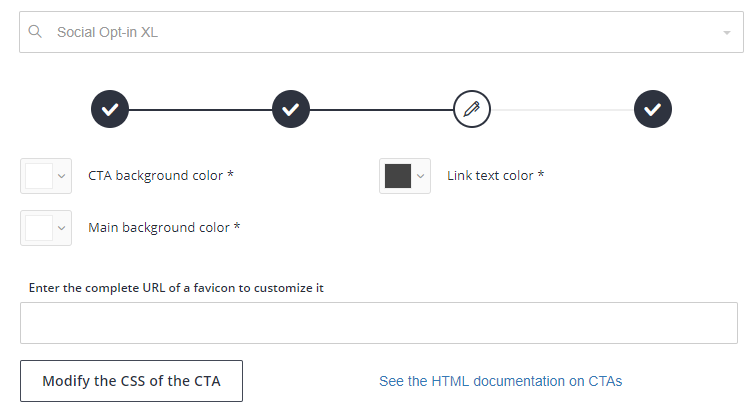
Task: Open chevron next to CTA background swatch
Action: click(62, 176)
